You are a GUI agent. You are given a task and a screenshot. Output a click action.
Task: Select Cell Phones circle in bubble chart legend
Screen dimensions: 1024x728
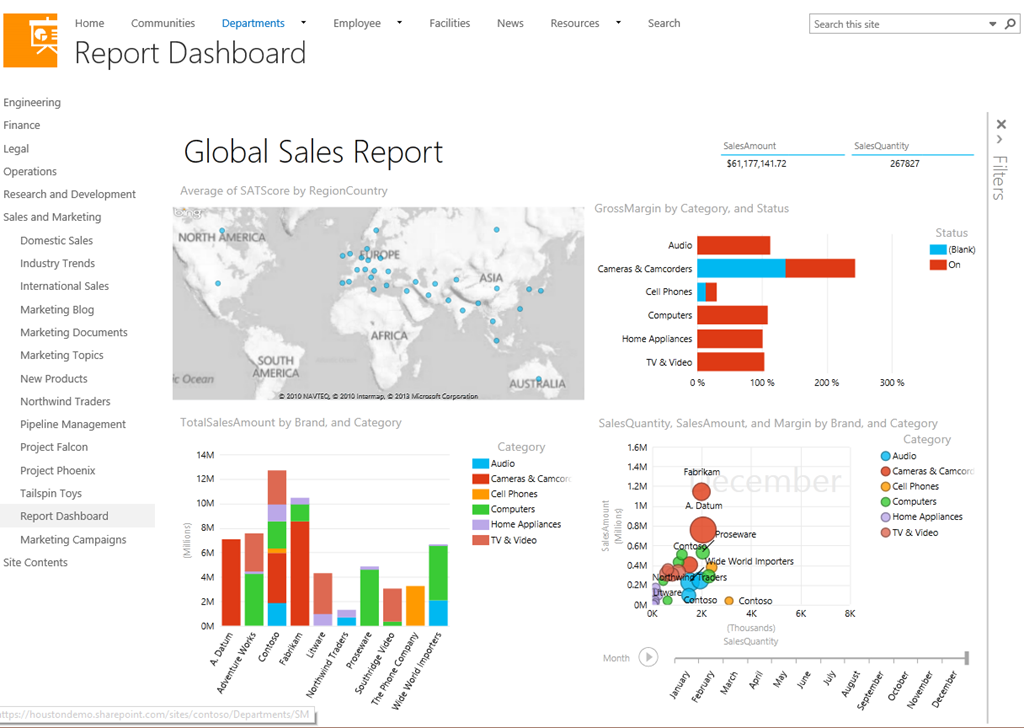[886, 486]
